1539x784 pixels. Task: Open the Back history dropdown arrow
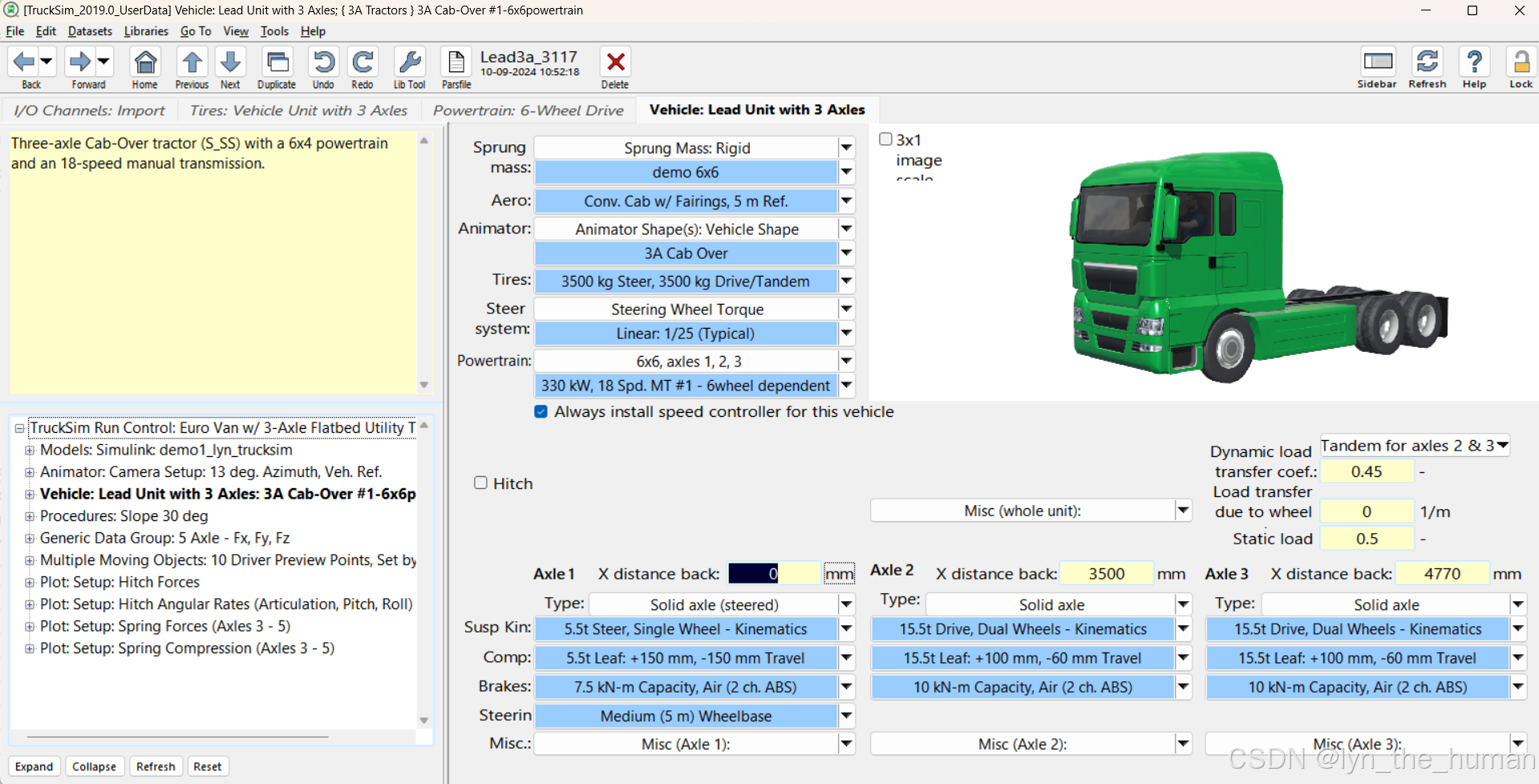click(47, 61)
